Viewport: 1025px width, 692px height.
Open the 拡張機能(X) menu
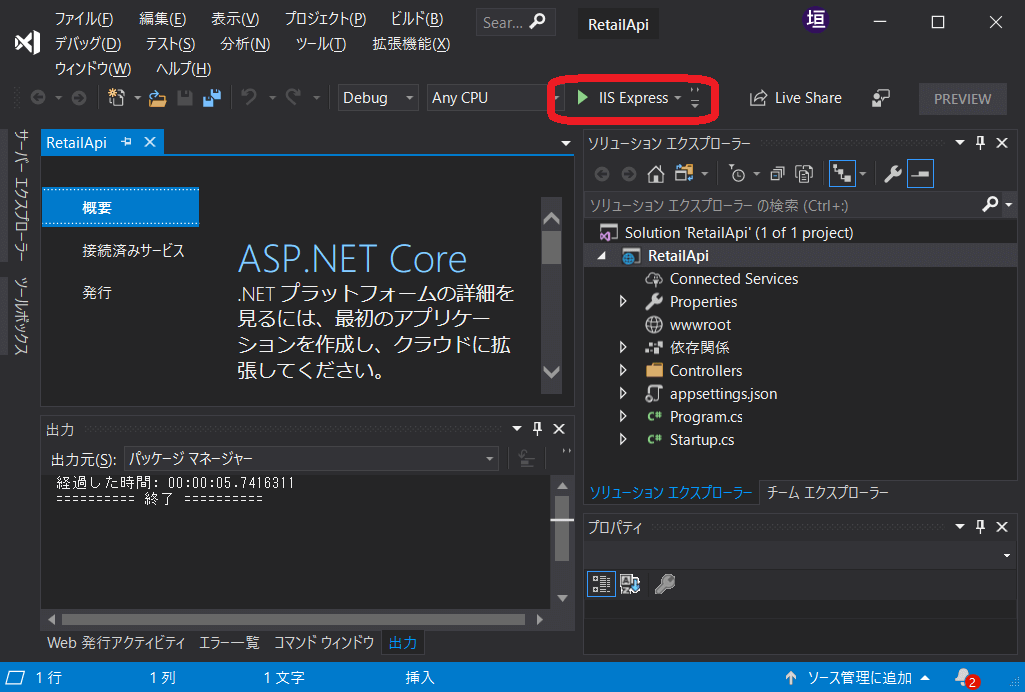[411, 44]
